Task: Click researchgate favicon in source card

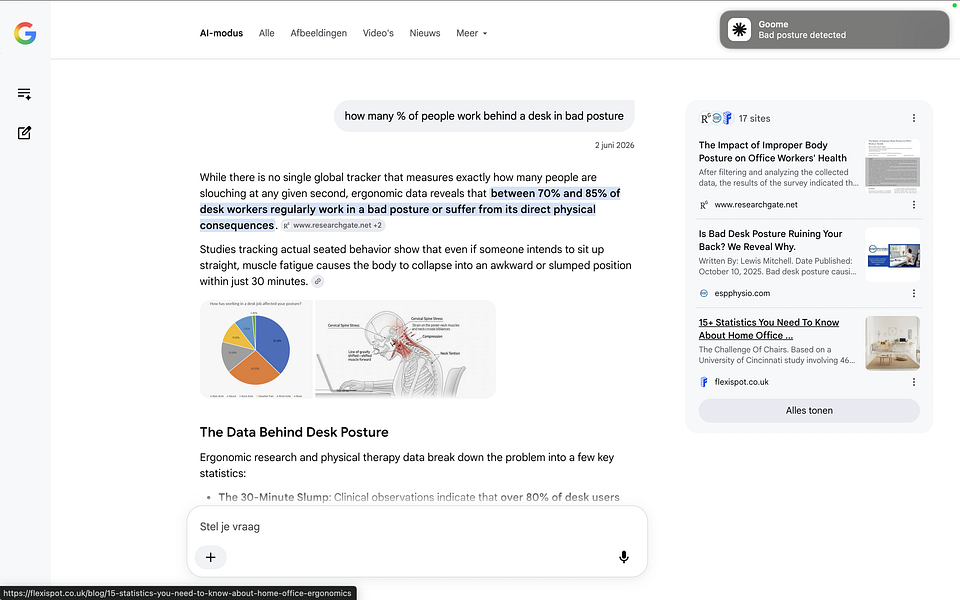Action: tap(703, 205)
